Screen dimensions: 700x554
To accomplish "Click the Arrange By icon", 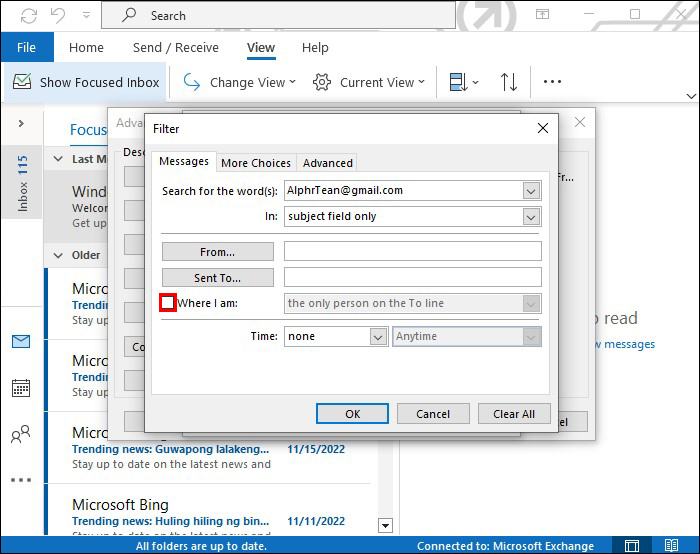I will (x=463, y=82).
